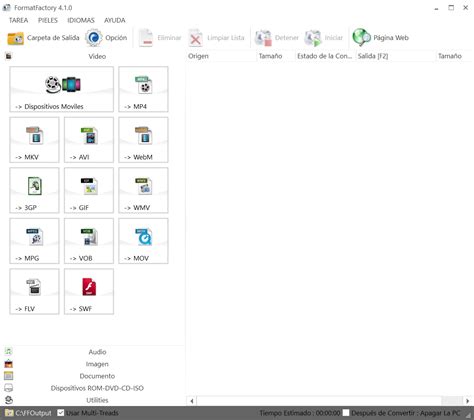Image resolution: width=474 pixels, height=420 pixels.
Task: Sort by the Estado de la Con... column
Action: click(x=325, y=56)
